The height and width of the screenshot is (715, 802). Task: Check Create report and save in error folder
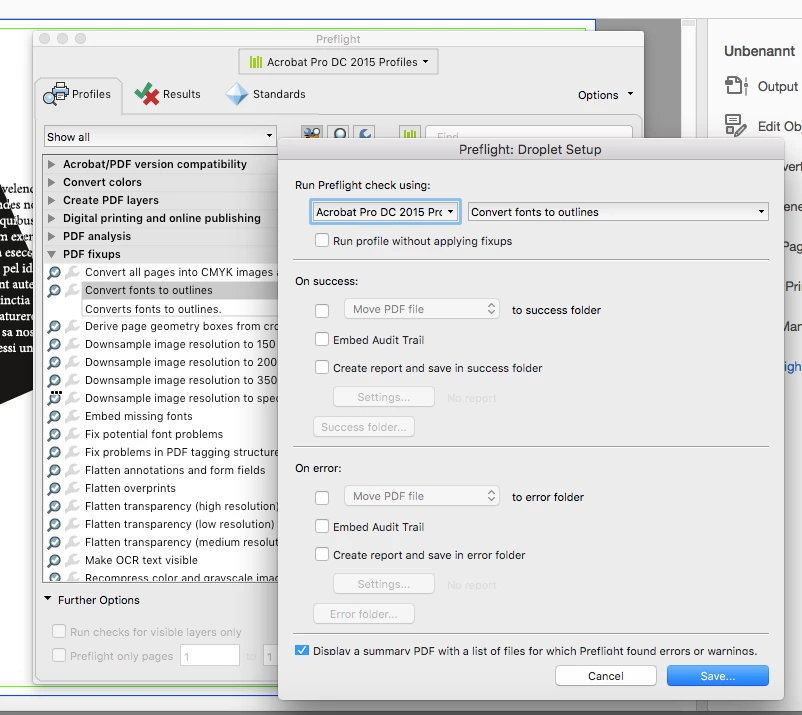point(322,554)
